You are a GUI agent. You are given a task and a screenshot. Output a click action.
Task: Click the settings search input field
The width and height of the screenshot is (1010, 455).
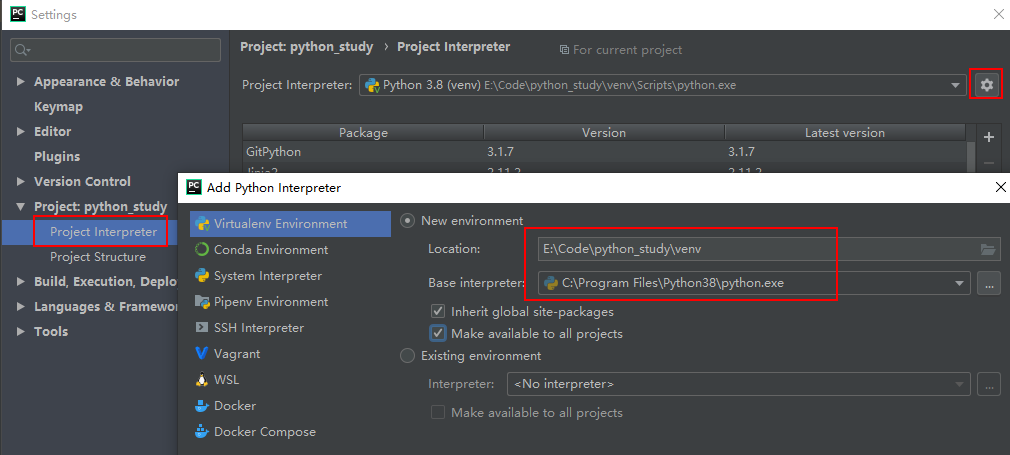click(115, 50)
